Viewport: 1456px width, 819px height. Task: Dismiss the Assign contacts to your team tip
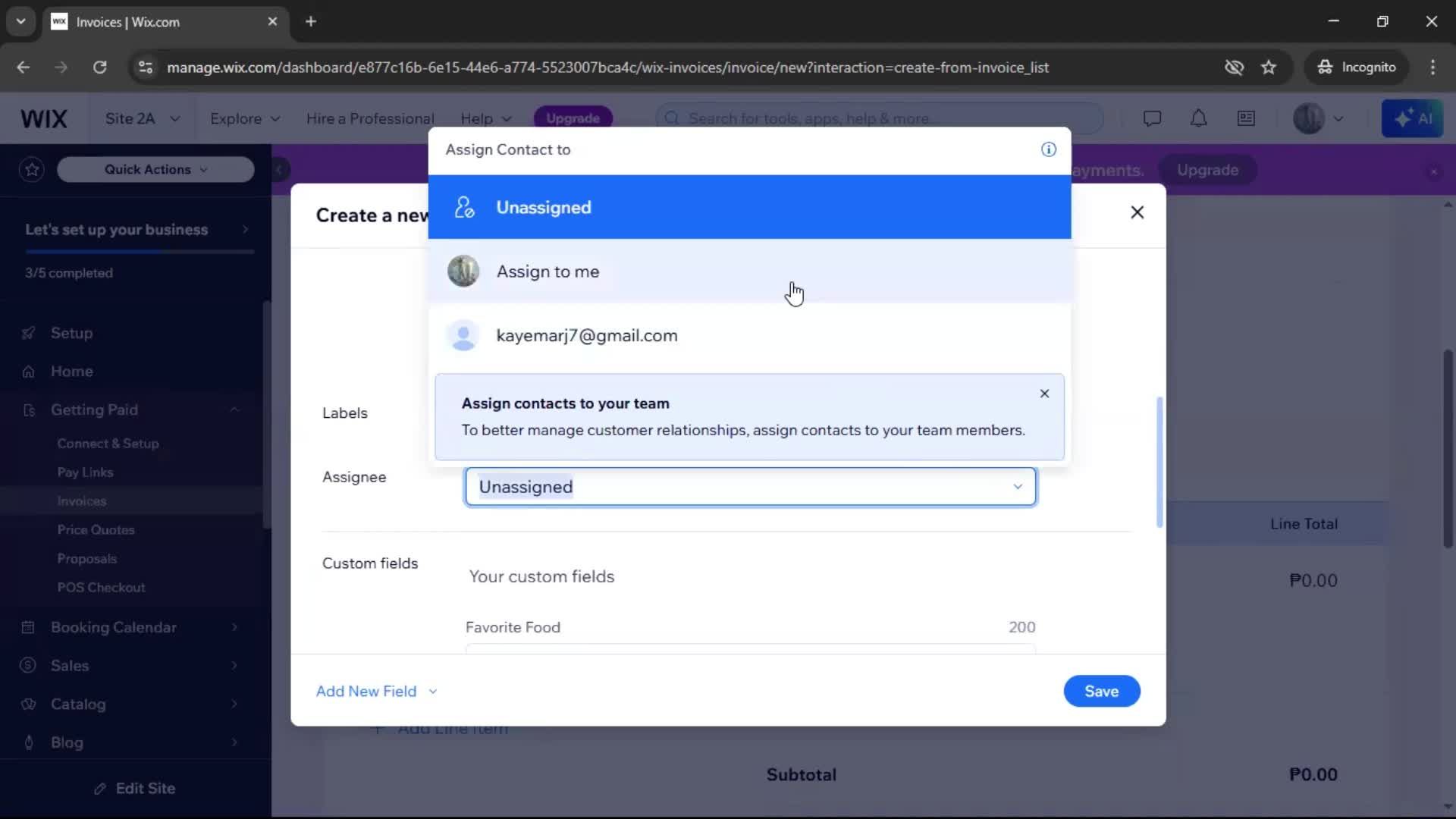pos(1044,394)
